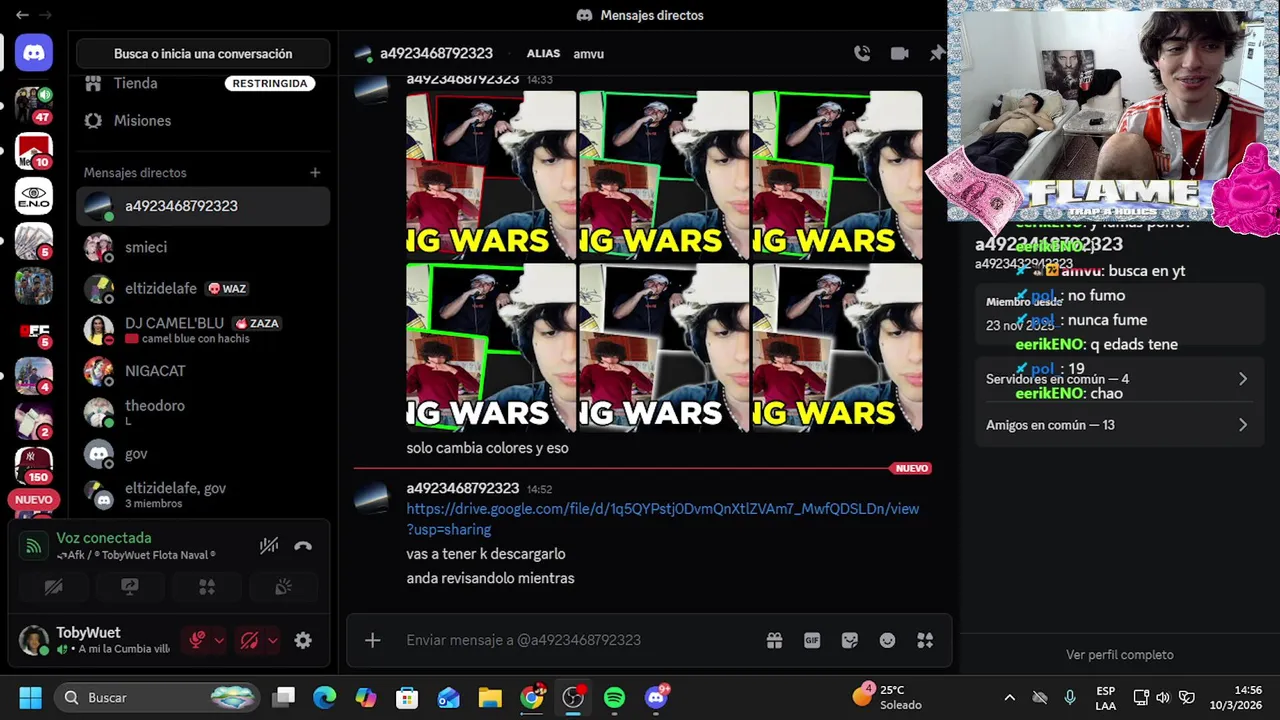Open the sticker picker
The width and height of the screenshot is (1280, 720).
tap(850, 640)
